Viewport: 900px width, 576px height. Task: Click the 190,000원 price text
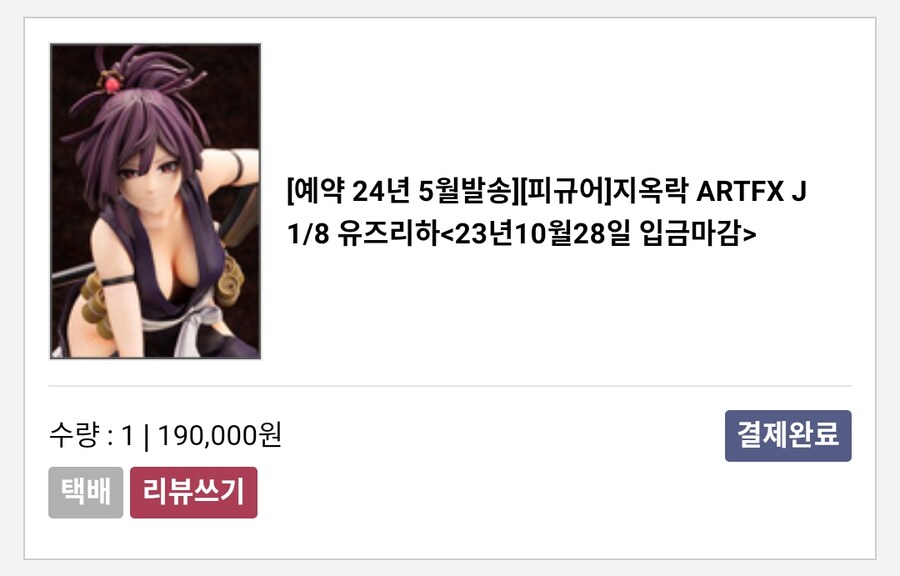219,435
